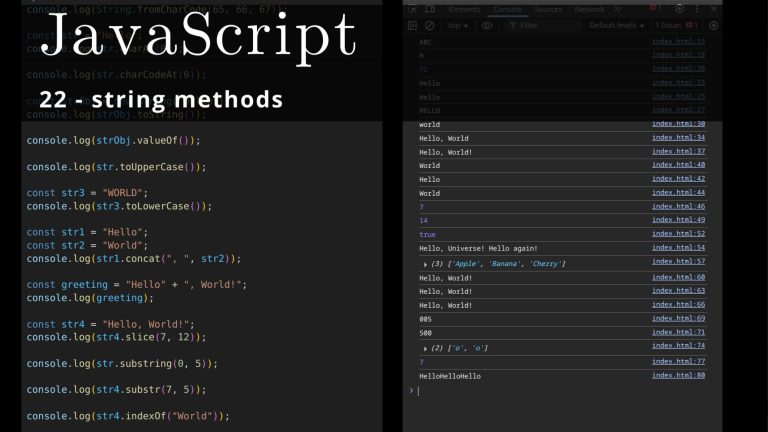Open source link index.html:42

coord(678,179)
